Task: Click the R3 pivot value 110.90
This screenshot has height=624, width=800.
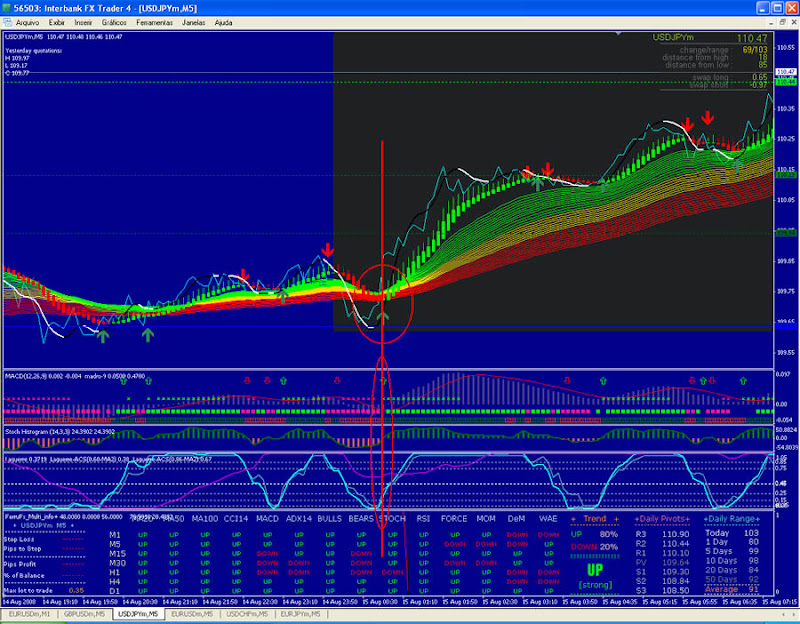Action: (676, 534)
